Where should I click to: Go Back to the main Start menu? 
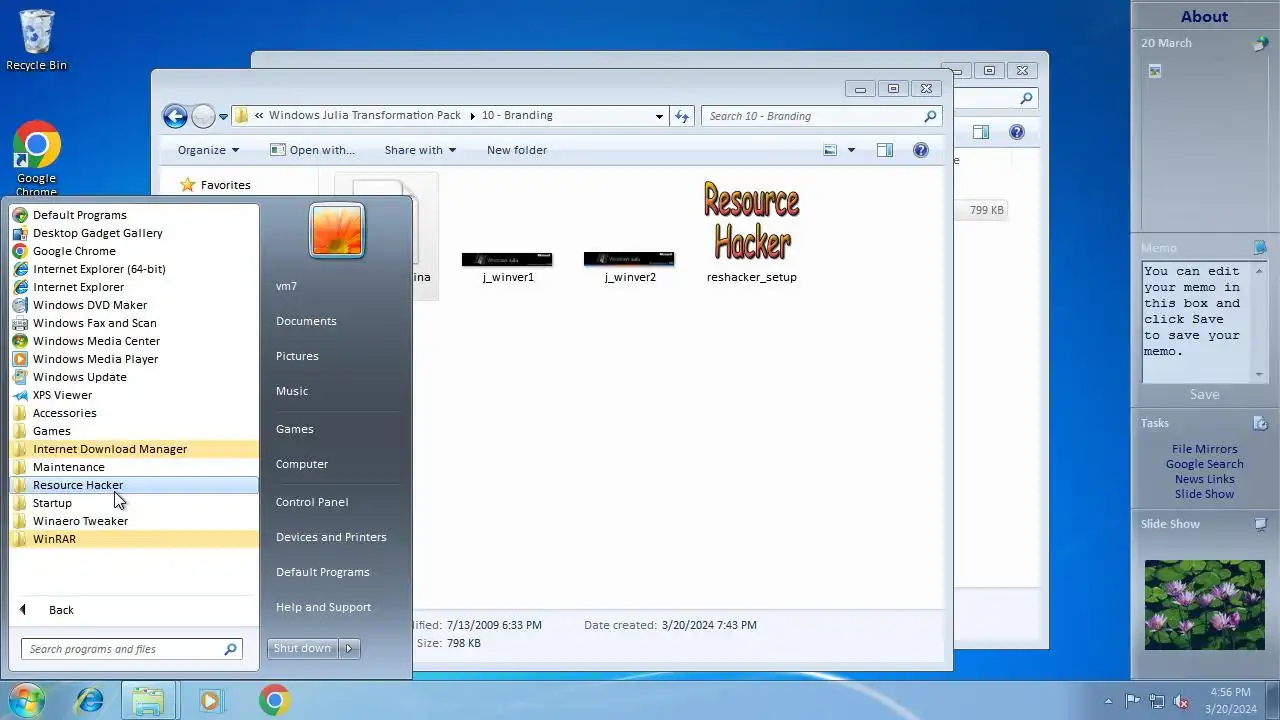click(61, 610)
